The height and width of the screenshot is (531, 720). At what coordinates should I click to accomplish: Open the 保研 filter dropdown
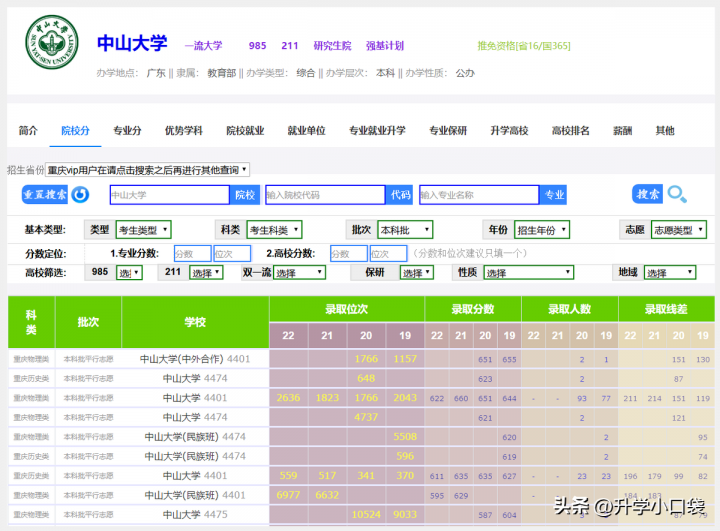(x=417, y=273)
